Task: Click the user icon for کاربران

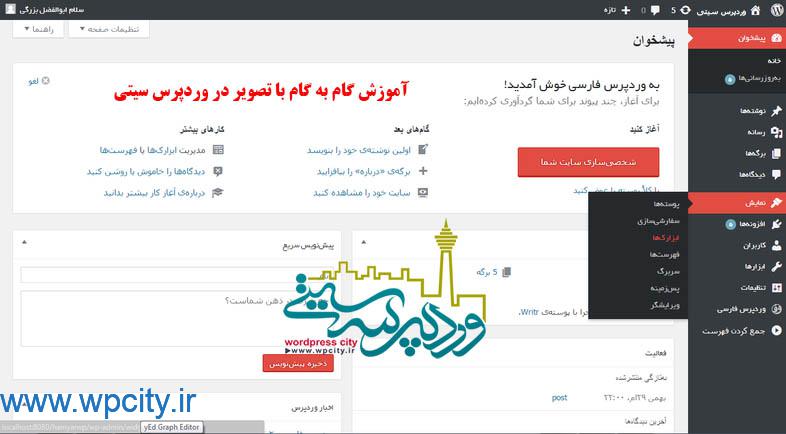Action: pyautogui.click(x=776, y=246)
